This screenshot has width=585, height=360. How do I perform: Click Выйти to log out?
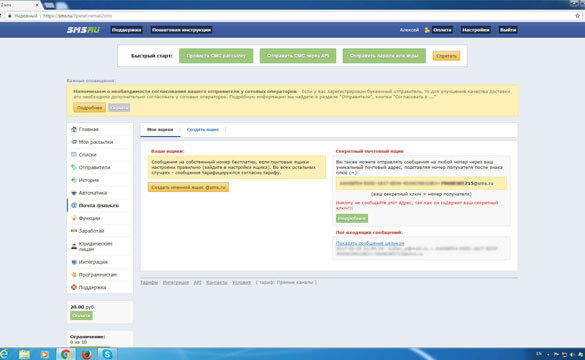(x=508, y=30)
